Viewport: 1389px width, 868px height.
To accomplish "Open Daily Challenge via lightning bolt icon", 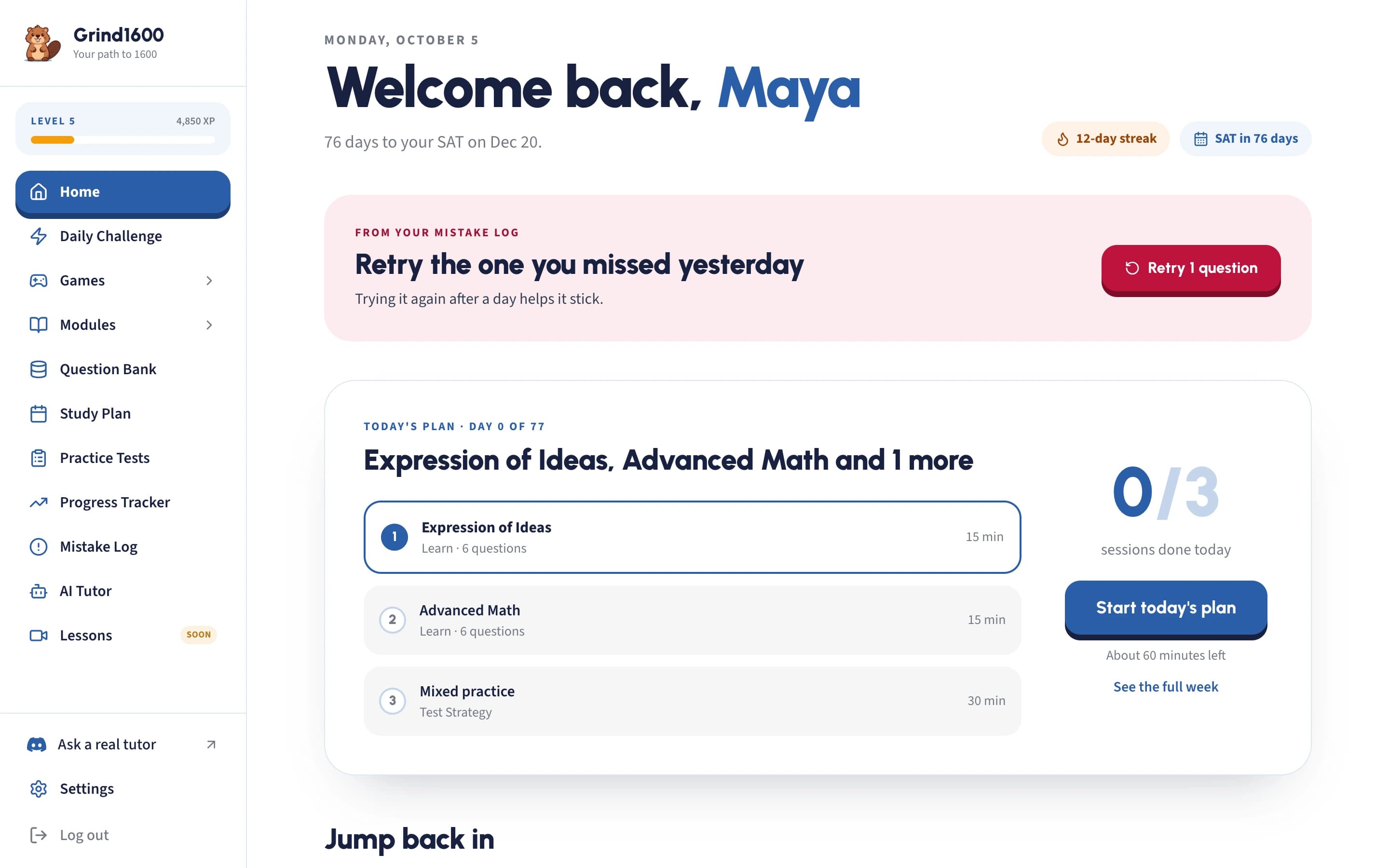I will (x=39, y=236).
